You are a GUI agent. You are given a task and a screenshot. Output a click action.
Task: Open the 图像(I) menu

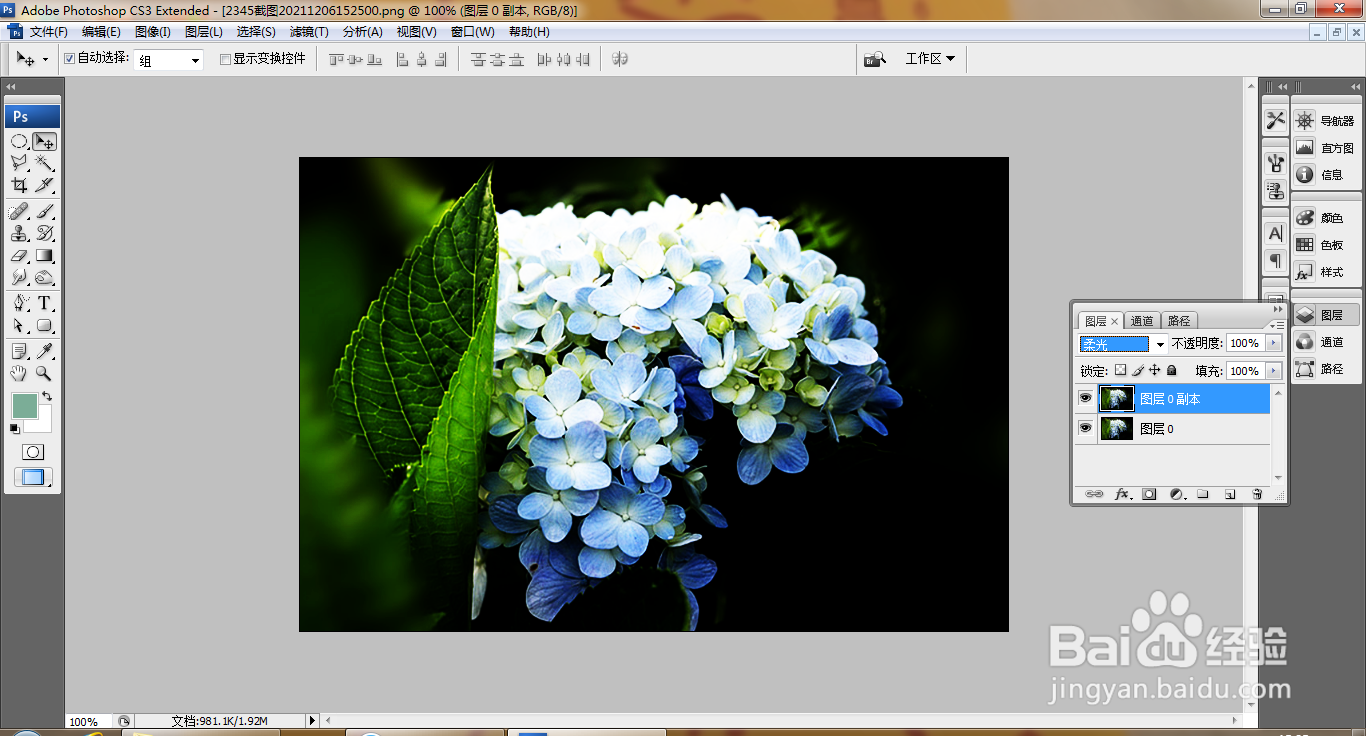coord(153,32)
